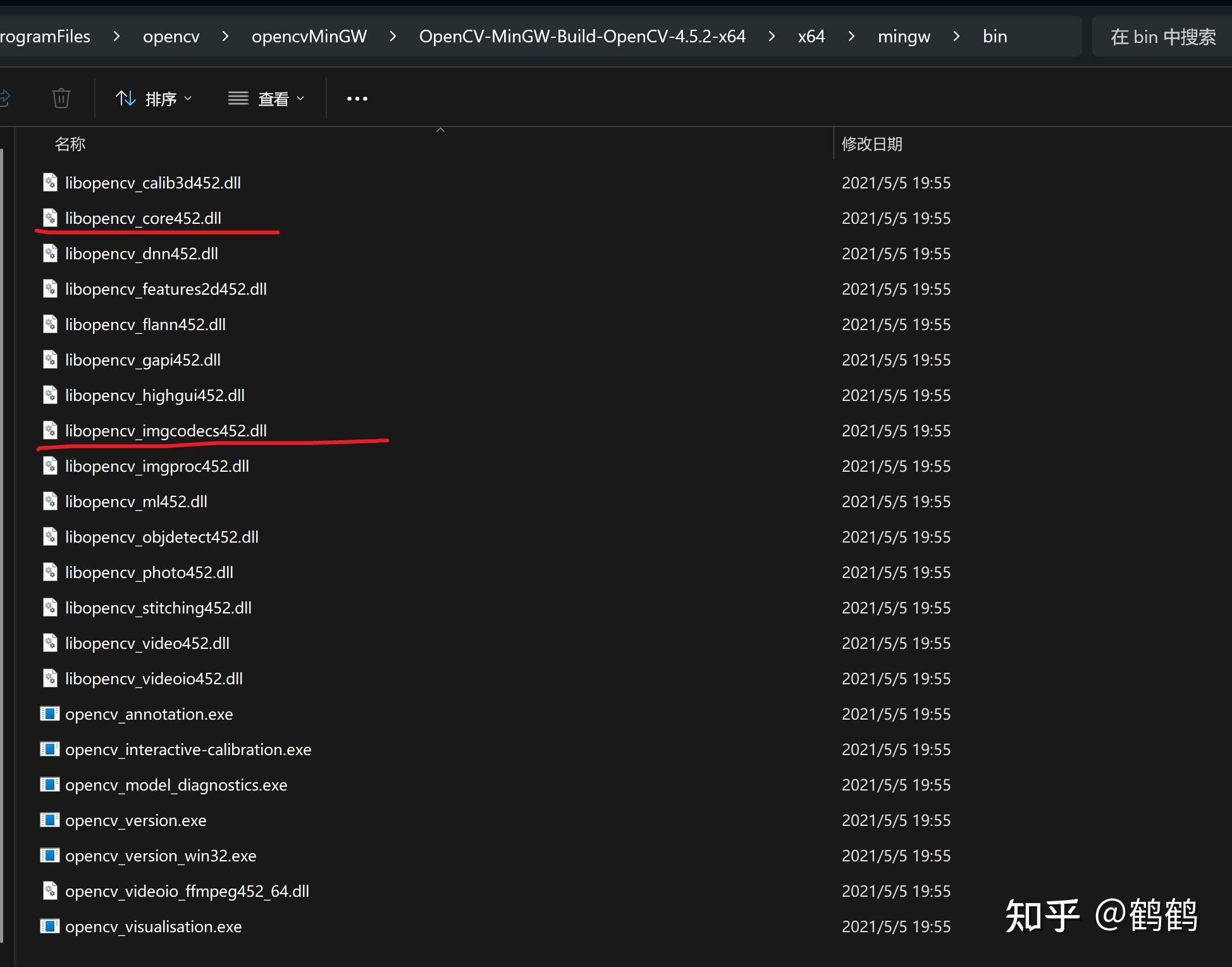Sort by the 修改日期 column header
1232x967 pixels.
tap(872, 144)
